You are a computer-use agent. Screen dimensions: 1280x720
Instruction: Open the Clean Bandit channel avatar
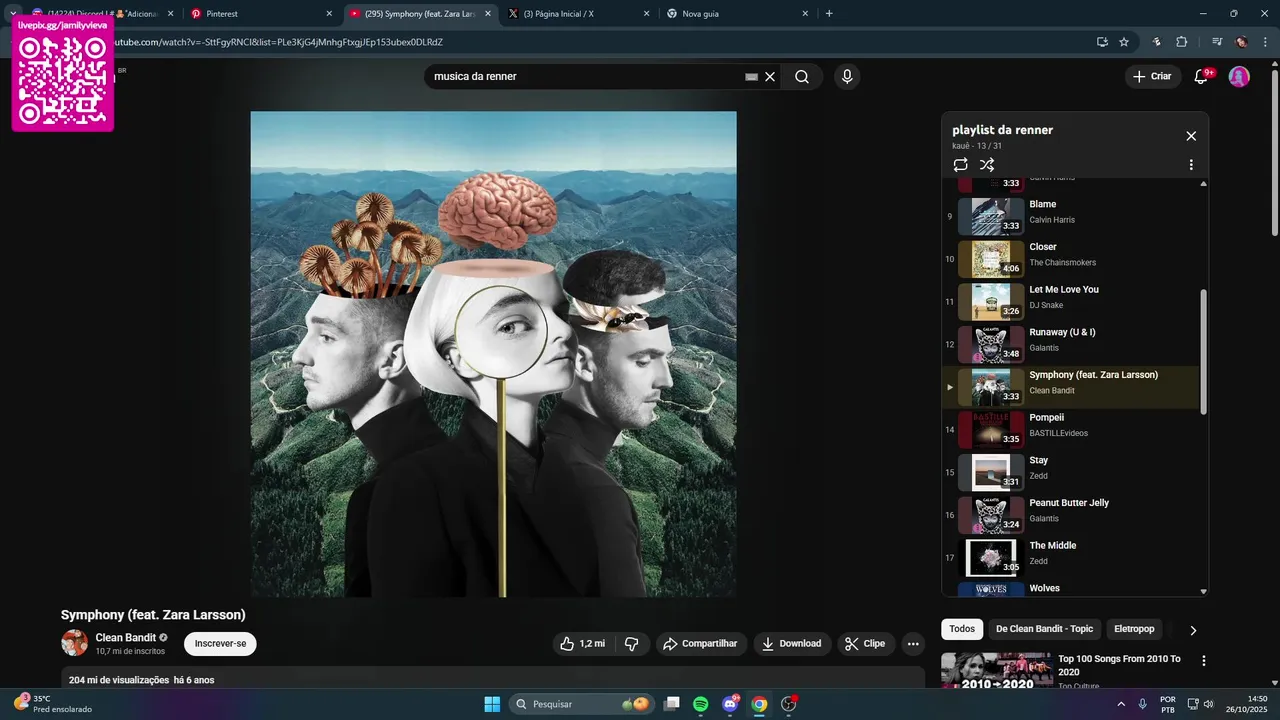[74, 643]
